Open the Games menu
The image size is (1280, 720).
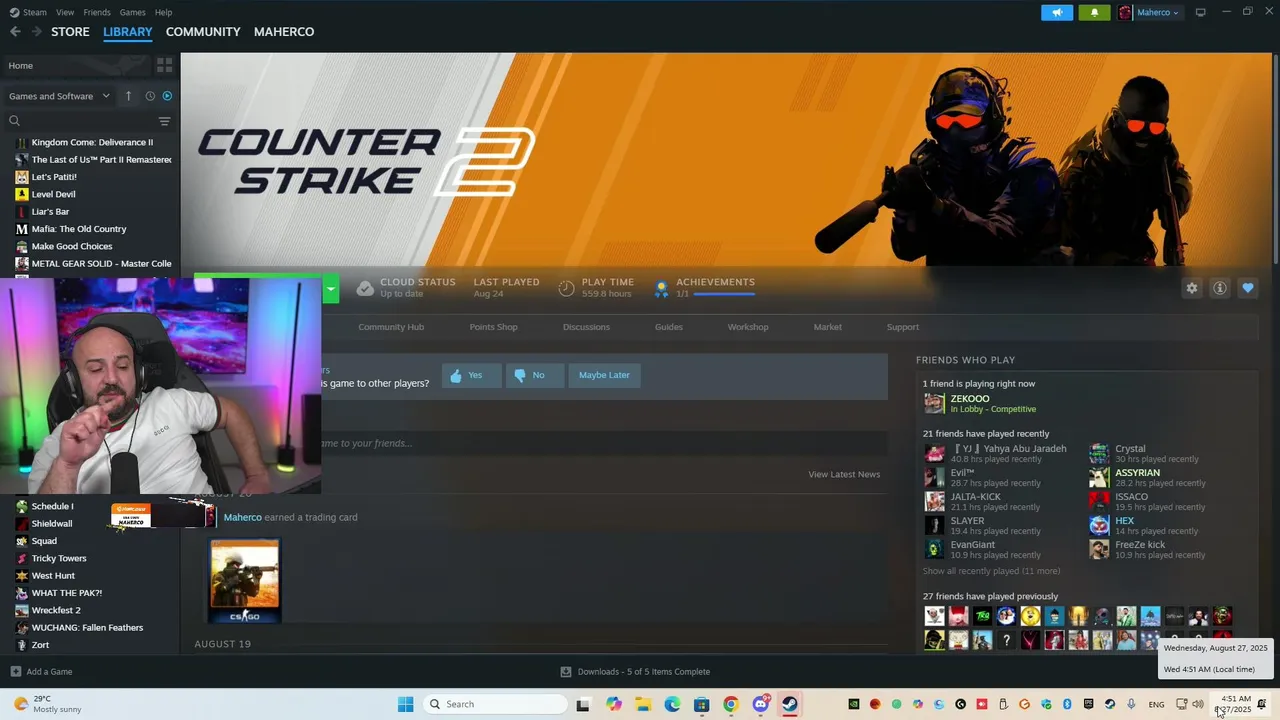pyautogui.click(x=132, y=12)
